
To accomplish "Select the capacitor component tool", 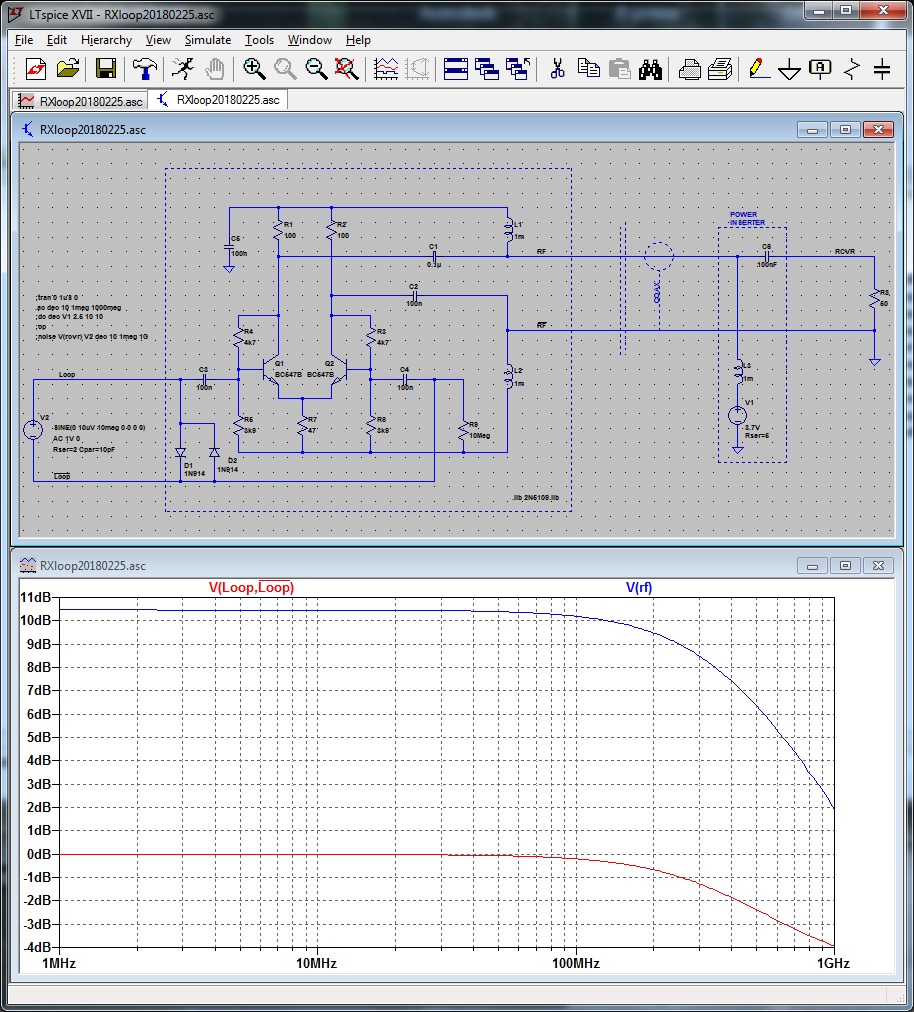I will (882, 69).
